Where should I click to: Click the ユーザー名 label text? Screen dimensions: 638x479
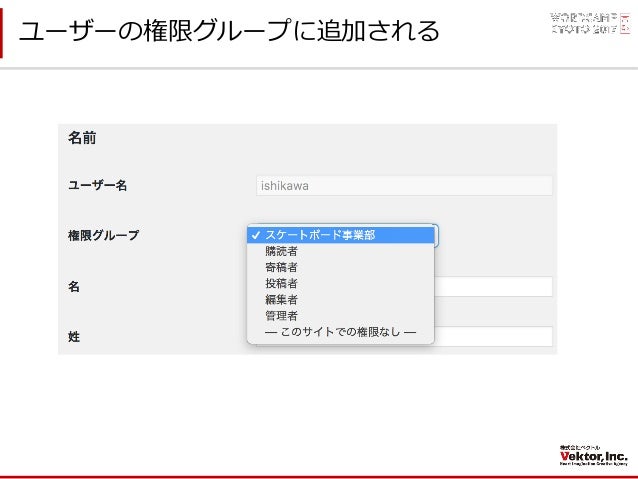click(98, 186)
